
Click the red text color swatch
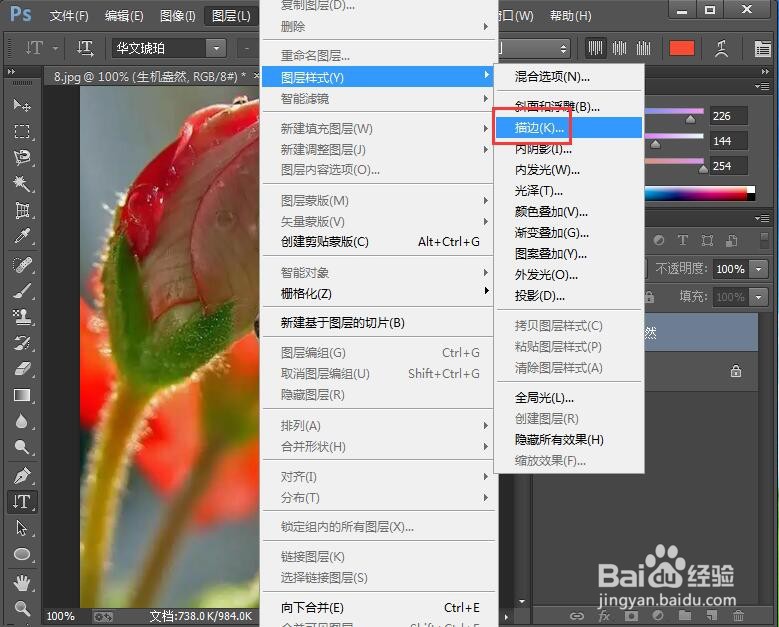(682, 48)
